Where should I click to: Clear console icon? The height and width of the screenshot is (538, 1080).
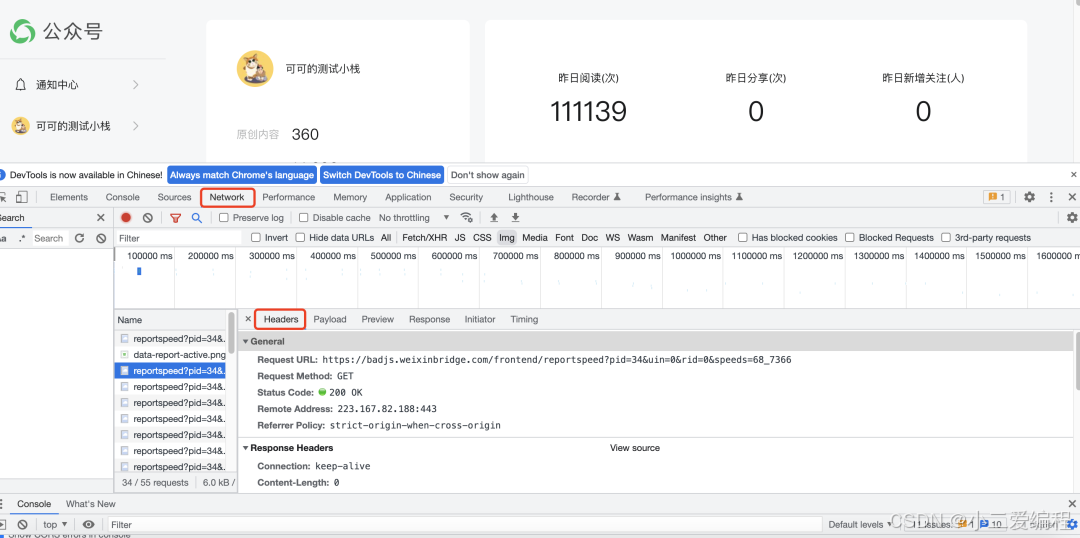click(22, 524)
